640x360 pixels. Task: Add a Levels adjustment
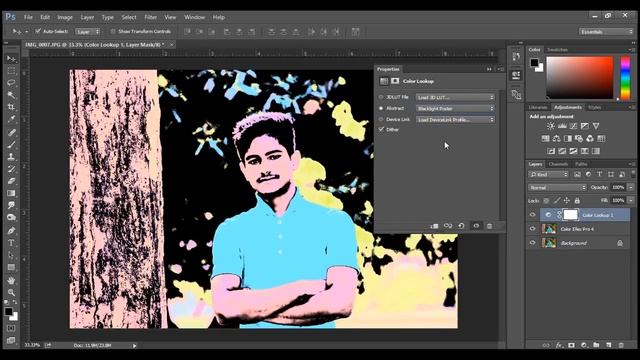[x=562, y=126]
